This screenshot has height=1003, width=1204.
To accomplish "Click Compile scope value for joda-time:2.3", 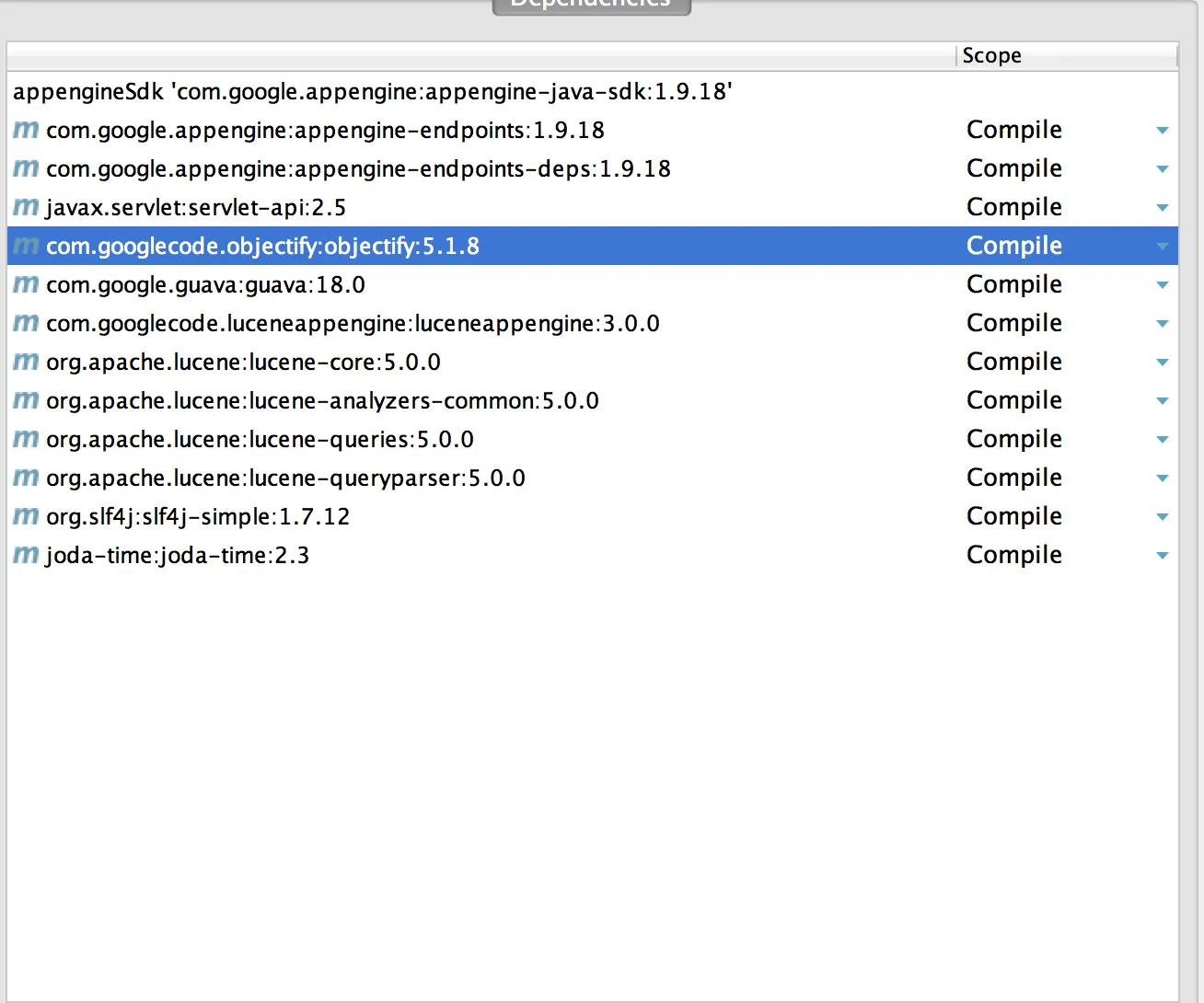I will pos(1014,555).
